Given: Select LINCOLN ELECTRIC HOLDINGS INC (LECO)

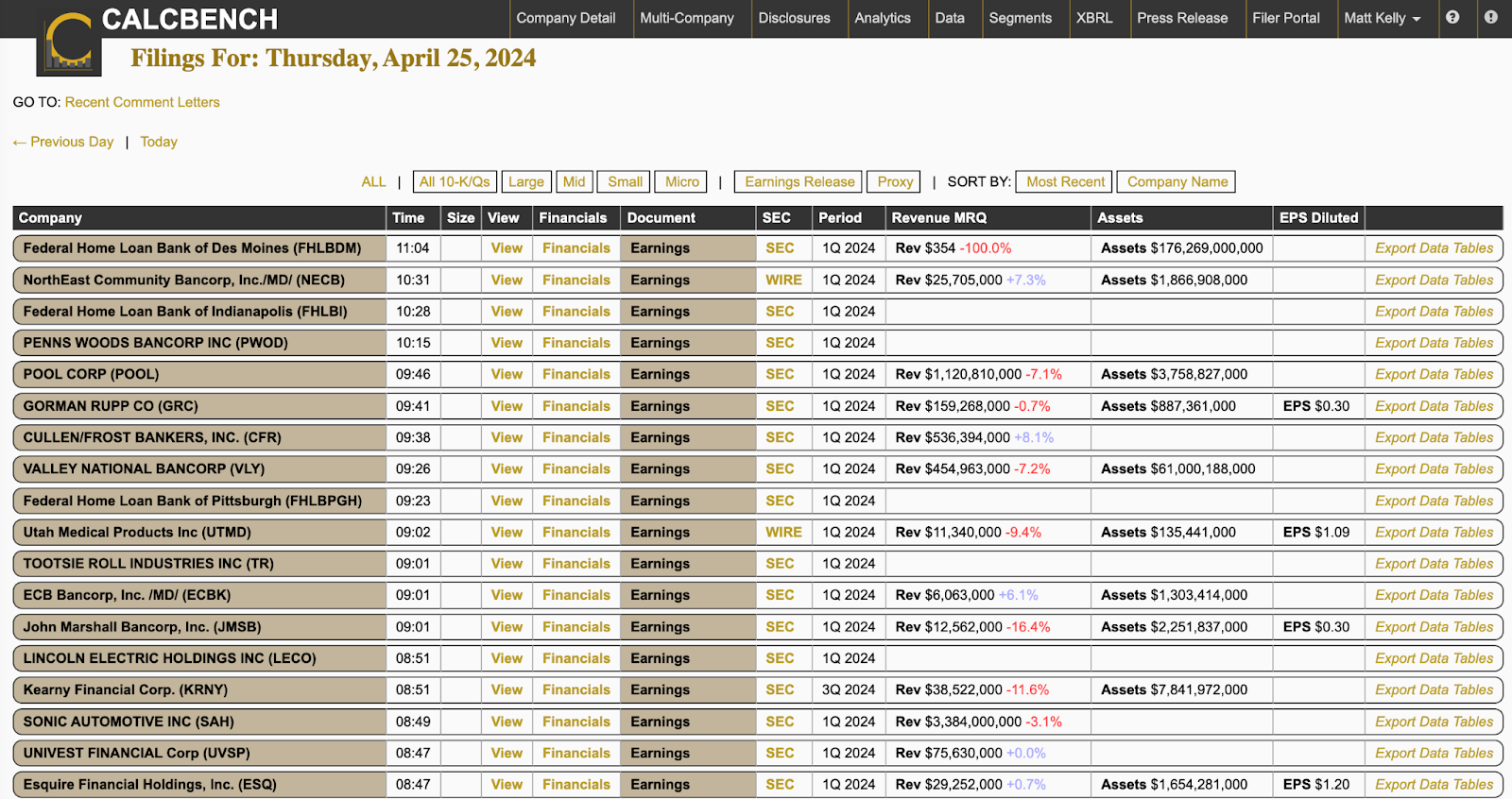Looking at the screenshot, I should (x=169, y=658).
